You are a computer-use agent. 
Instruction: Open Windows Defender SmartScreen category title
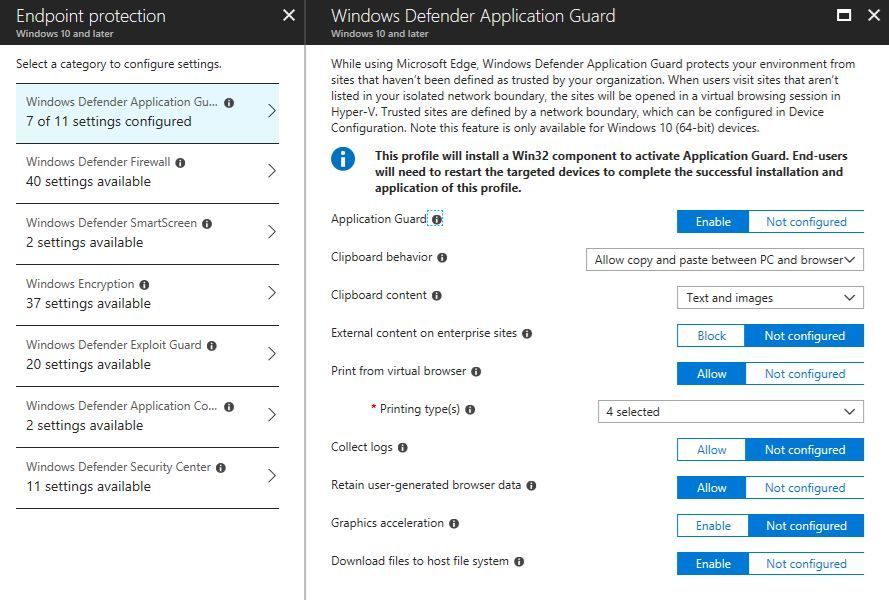[x=111, y=223]
